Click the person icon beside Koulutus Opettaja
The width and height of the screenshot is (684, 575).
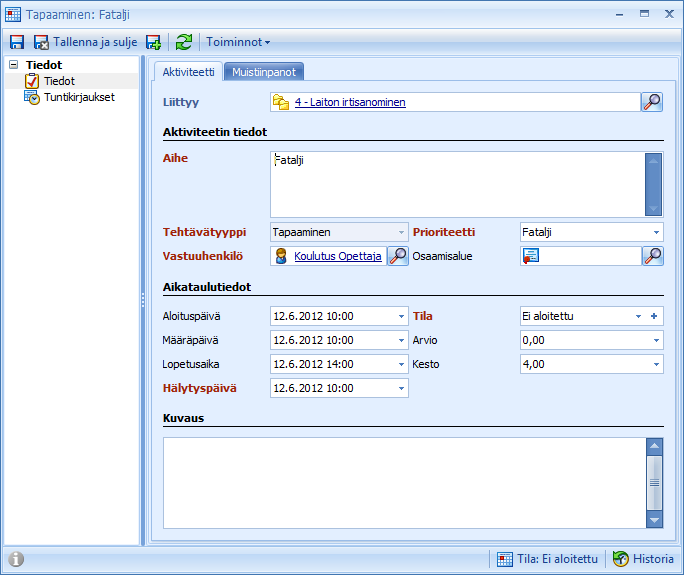tap(281, 256)
